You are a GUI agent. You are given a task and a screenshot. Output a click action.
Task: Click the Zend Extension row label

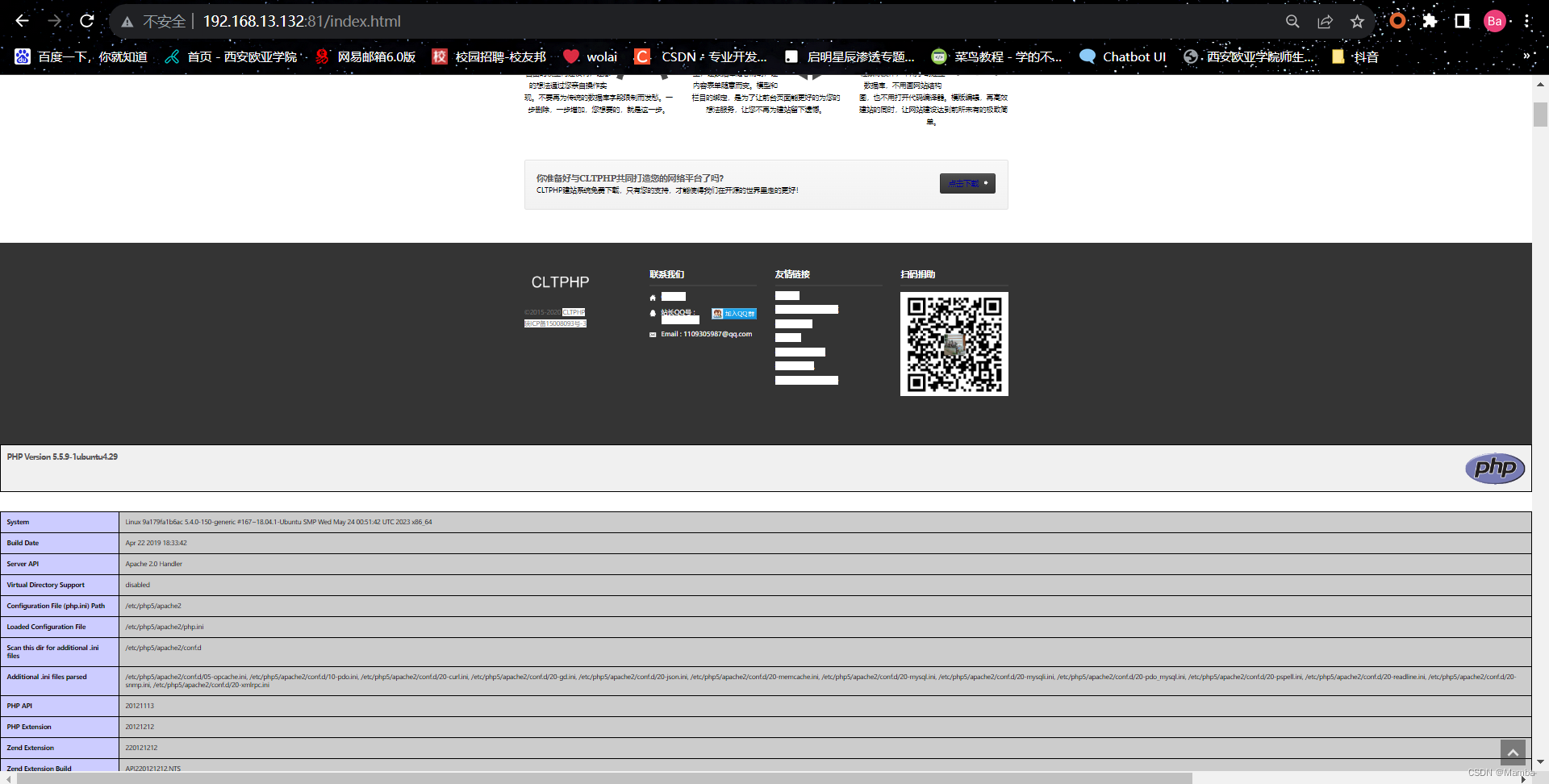31,748
